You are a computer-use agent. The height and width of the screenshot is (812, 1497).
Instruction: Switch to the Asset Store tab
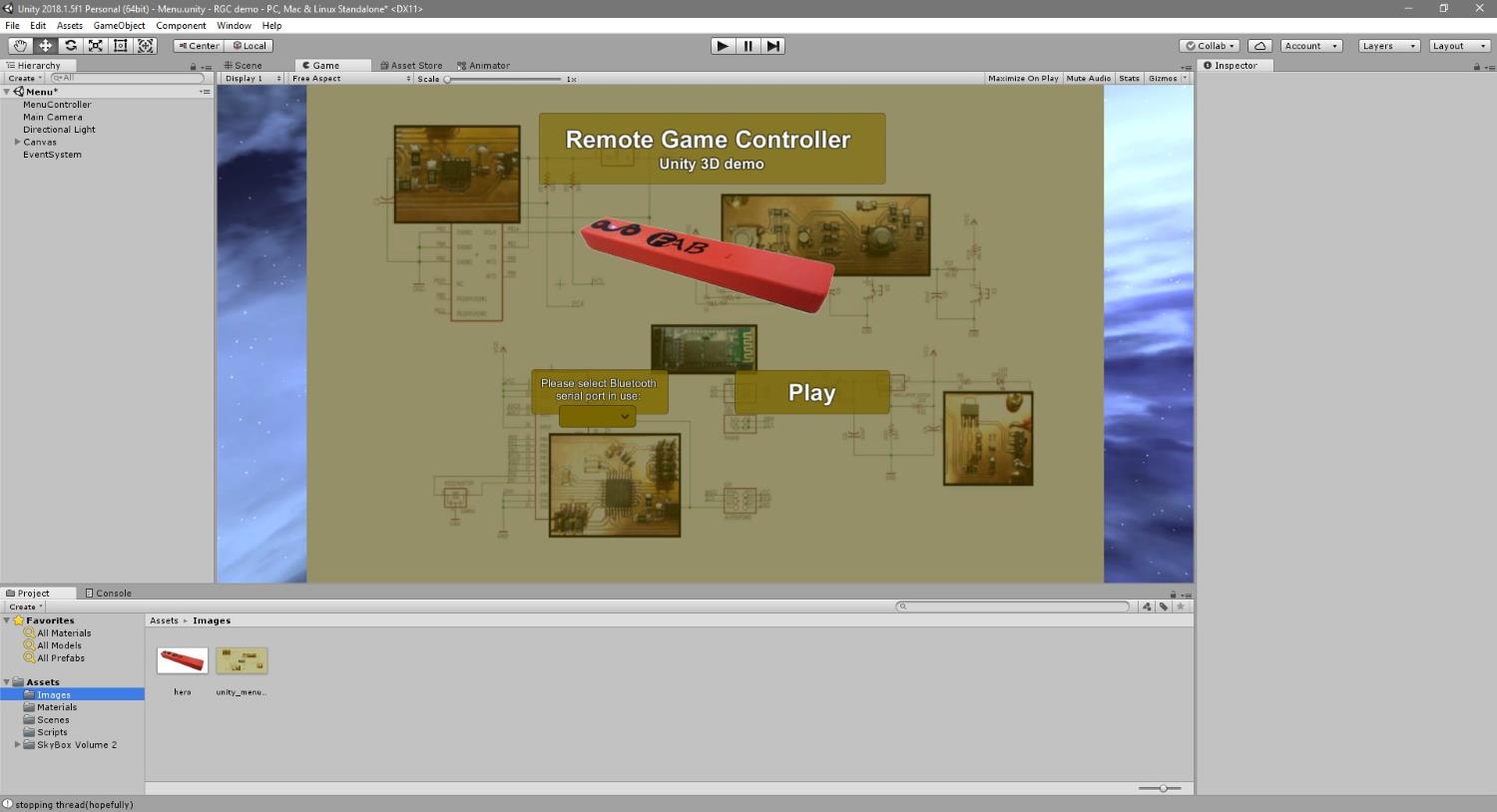pyautogui.click(x=411, y=66)
